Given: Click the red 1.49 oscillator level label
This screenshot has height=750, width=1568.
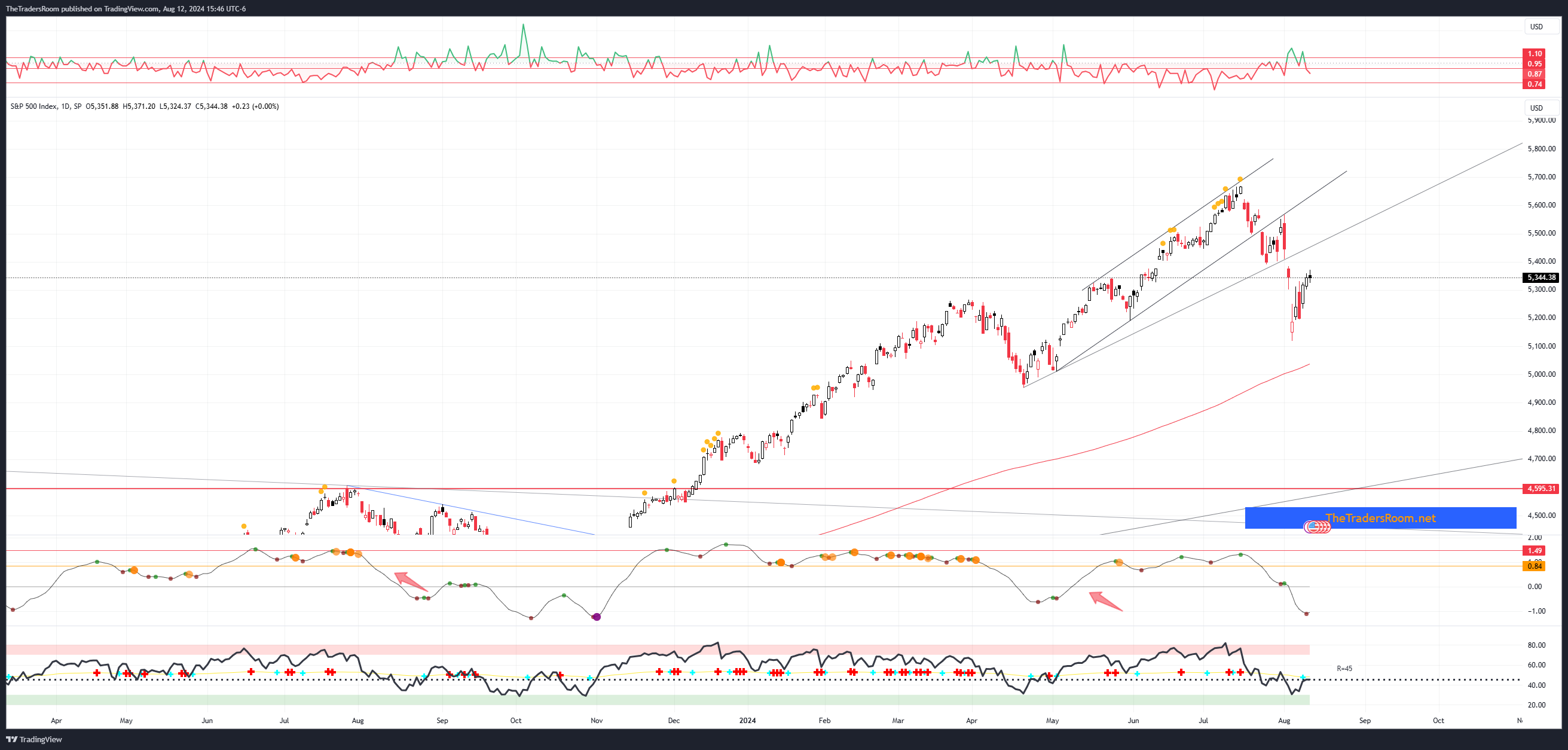Looking at the screenshot, I should [x=1534, y=550].
